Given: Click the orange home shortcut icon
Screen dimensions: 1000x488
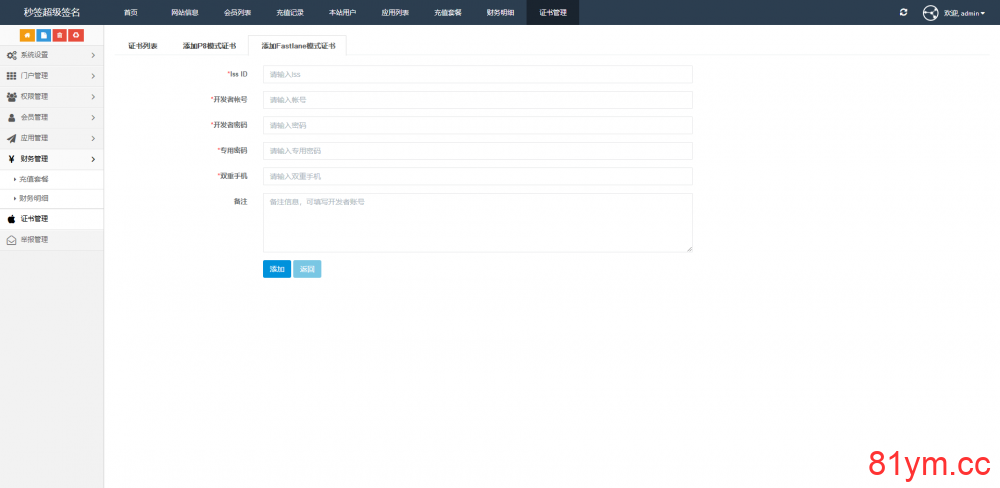Looking at the screenshot, I should tap(27, 35).
